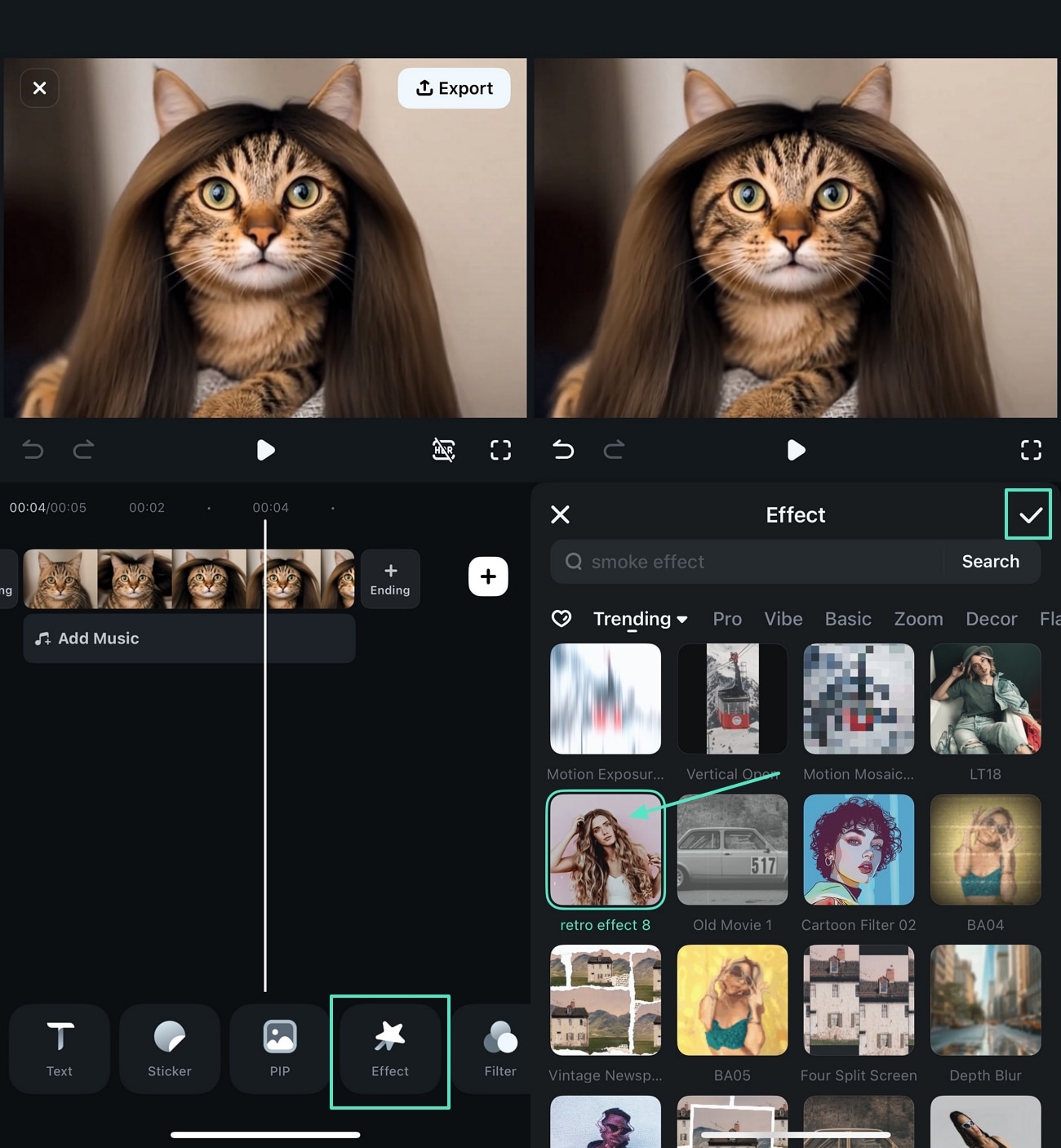Screen dimensions: 1061x1148
Task: Add an Ending clip
Action: (x=390, y=579)
